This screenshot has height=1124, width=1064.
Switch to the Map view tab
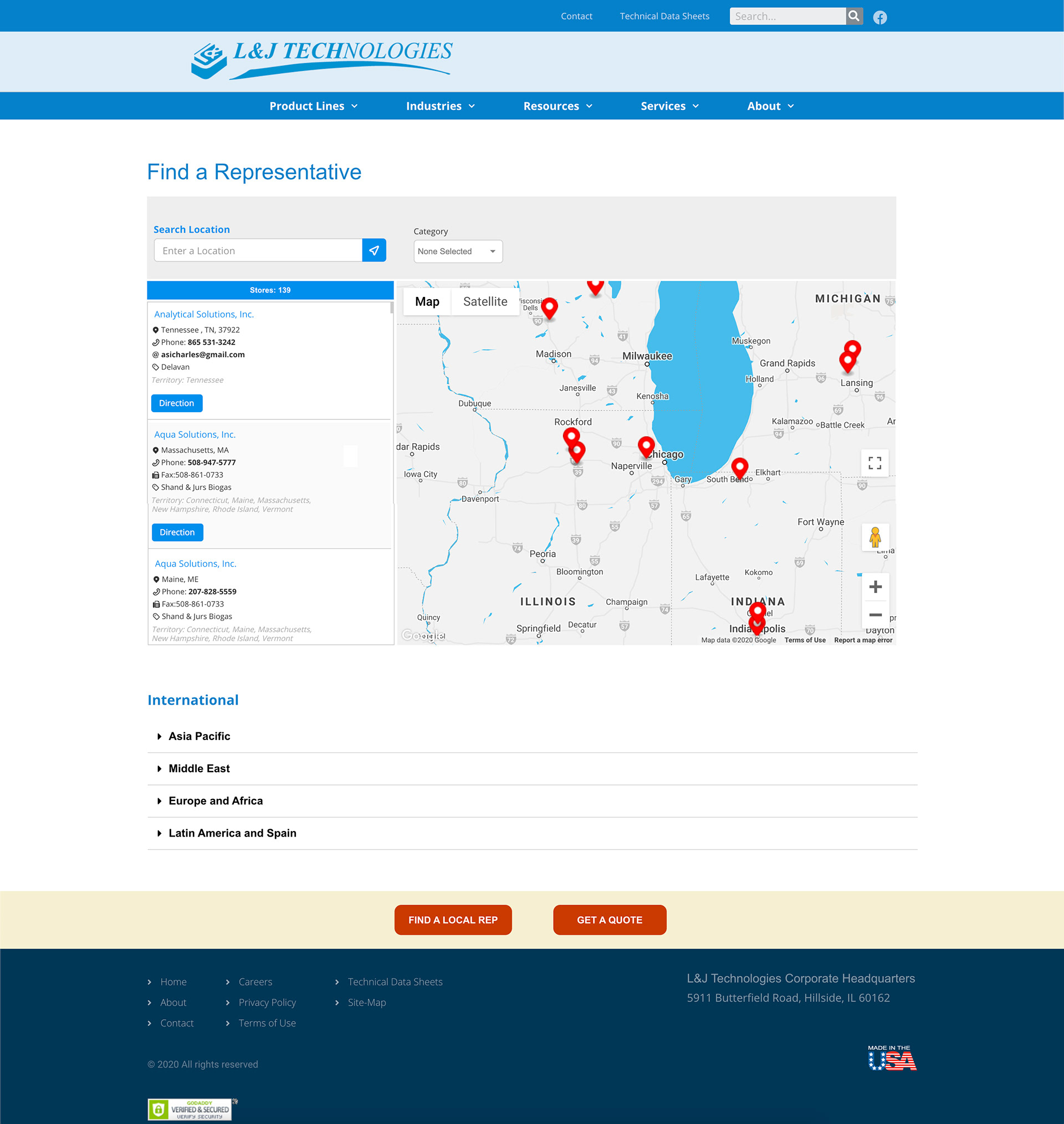(427, 301)
